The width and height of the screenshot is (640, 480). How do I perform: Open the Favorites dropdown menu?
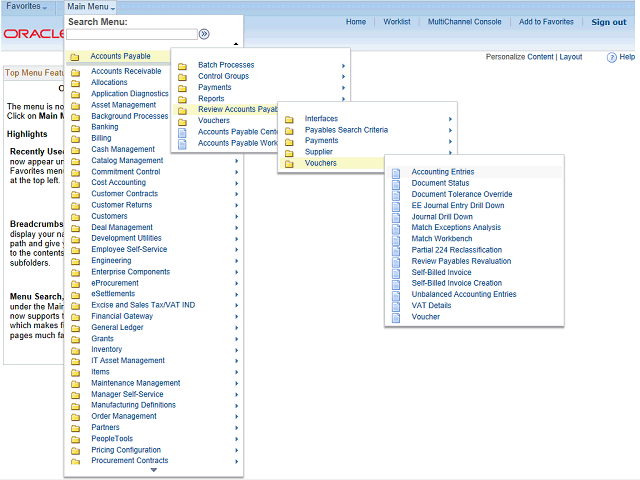coord(27,7)
